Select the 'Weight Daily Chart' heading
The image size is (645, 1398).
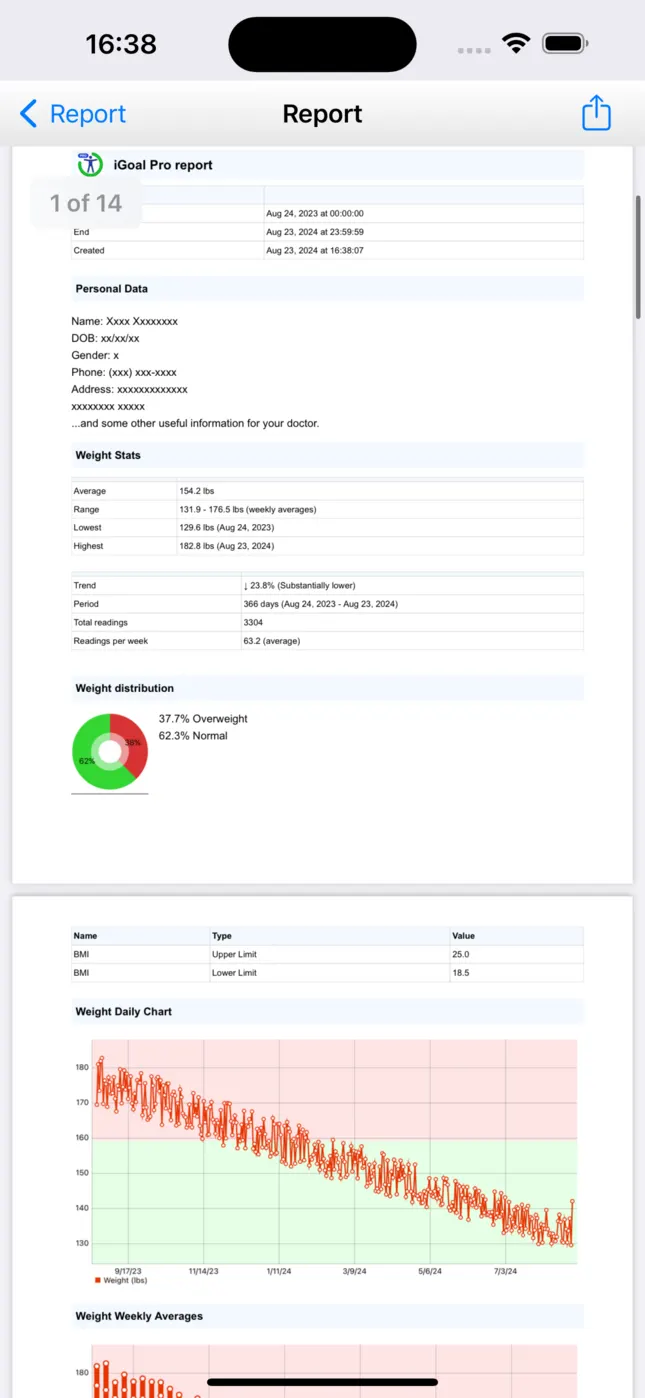(x=124, y=1012)
